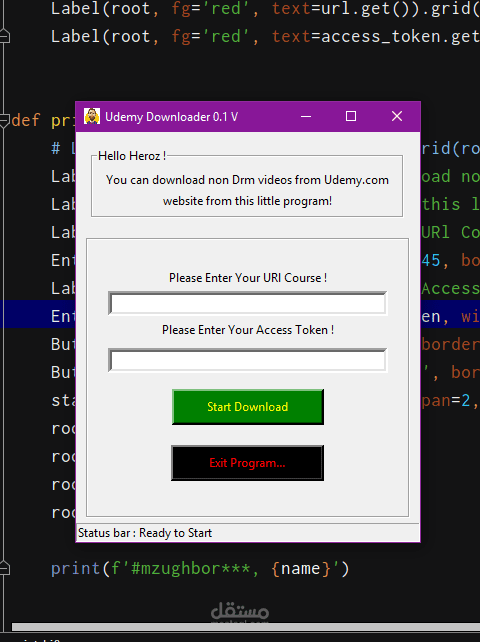Focus the Access Token input field
This screenshot has height=642, width=480.
[247, 360]
